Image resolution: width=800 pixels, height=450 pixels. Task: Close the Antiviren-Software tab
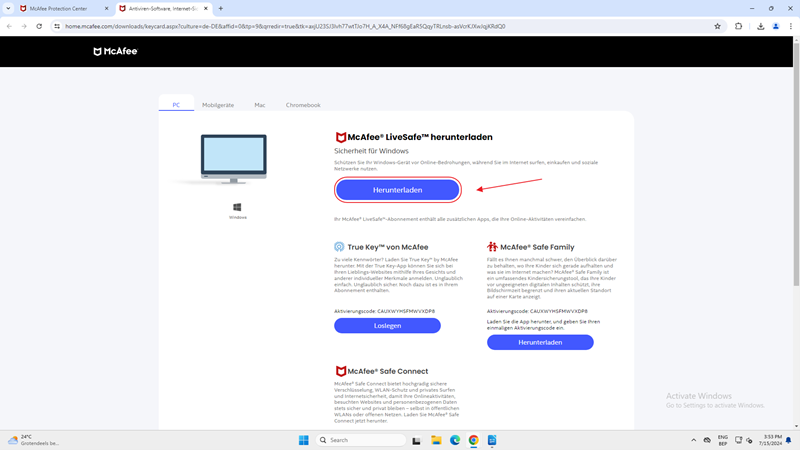(206, 9)
